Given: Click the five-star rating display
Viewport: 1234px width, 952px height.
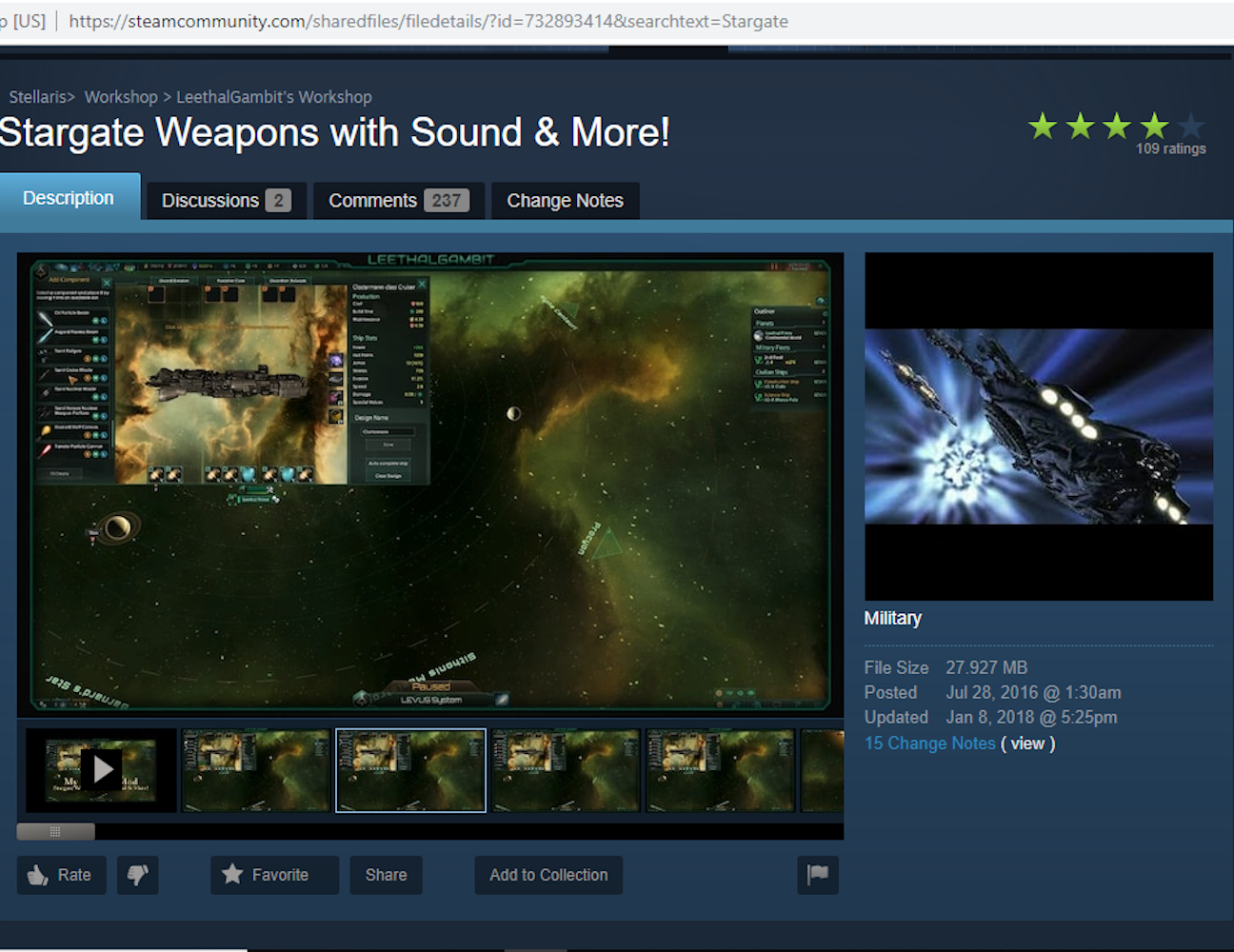Looking at the screenshot, I should [x=1116, y=126].
